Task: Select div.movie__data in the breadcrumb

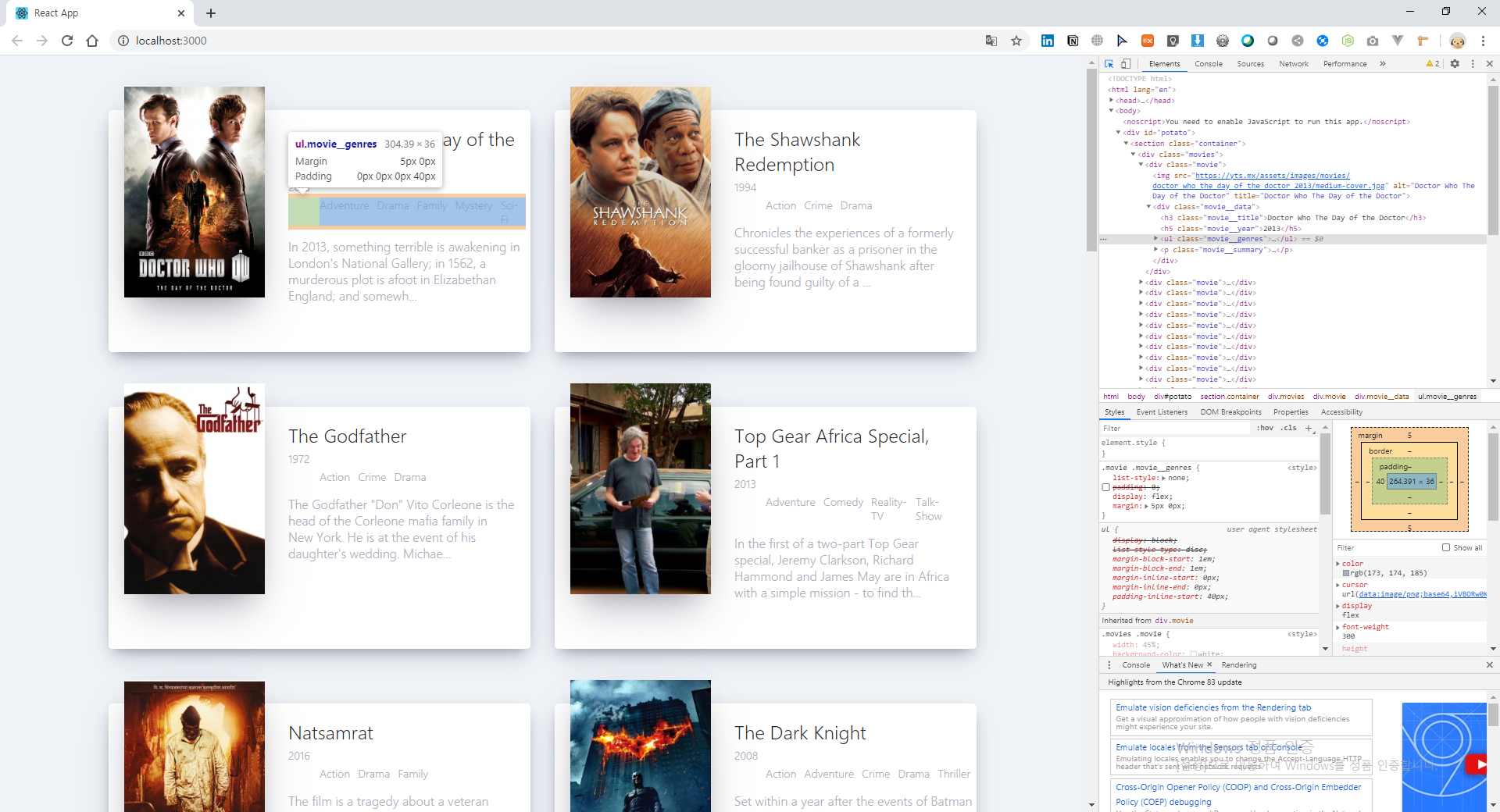Action: (x=1382, y=397)
